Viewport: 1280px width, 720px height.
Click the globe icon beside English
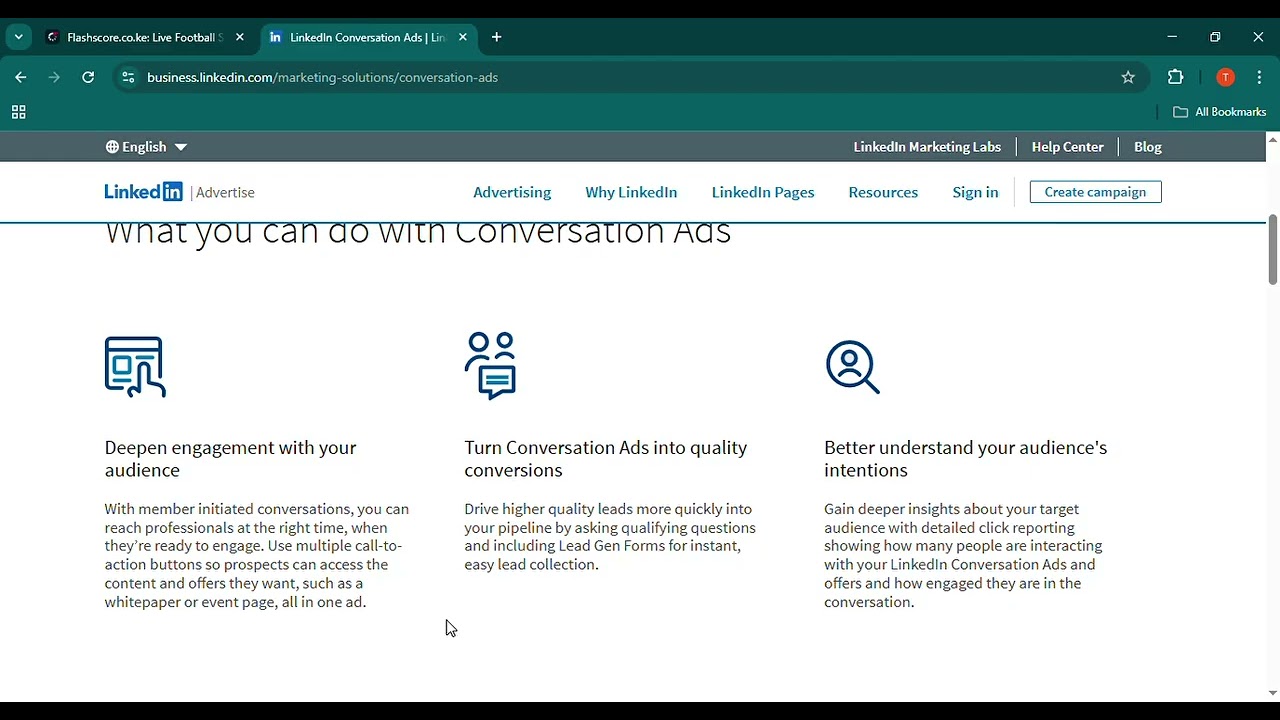pyautogui.click(x=112, y=147)
